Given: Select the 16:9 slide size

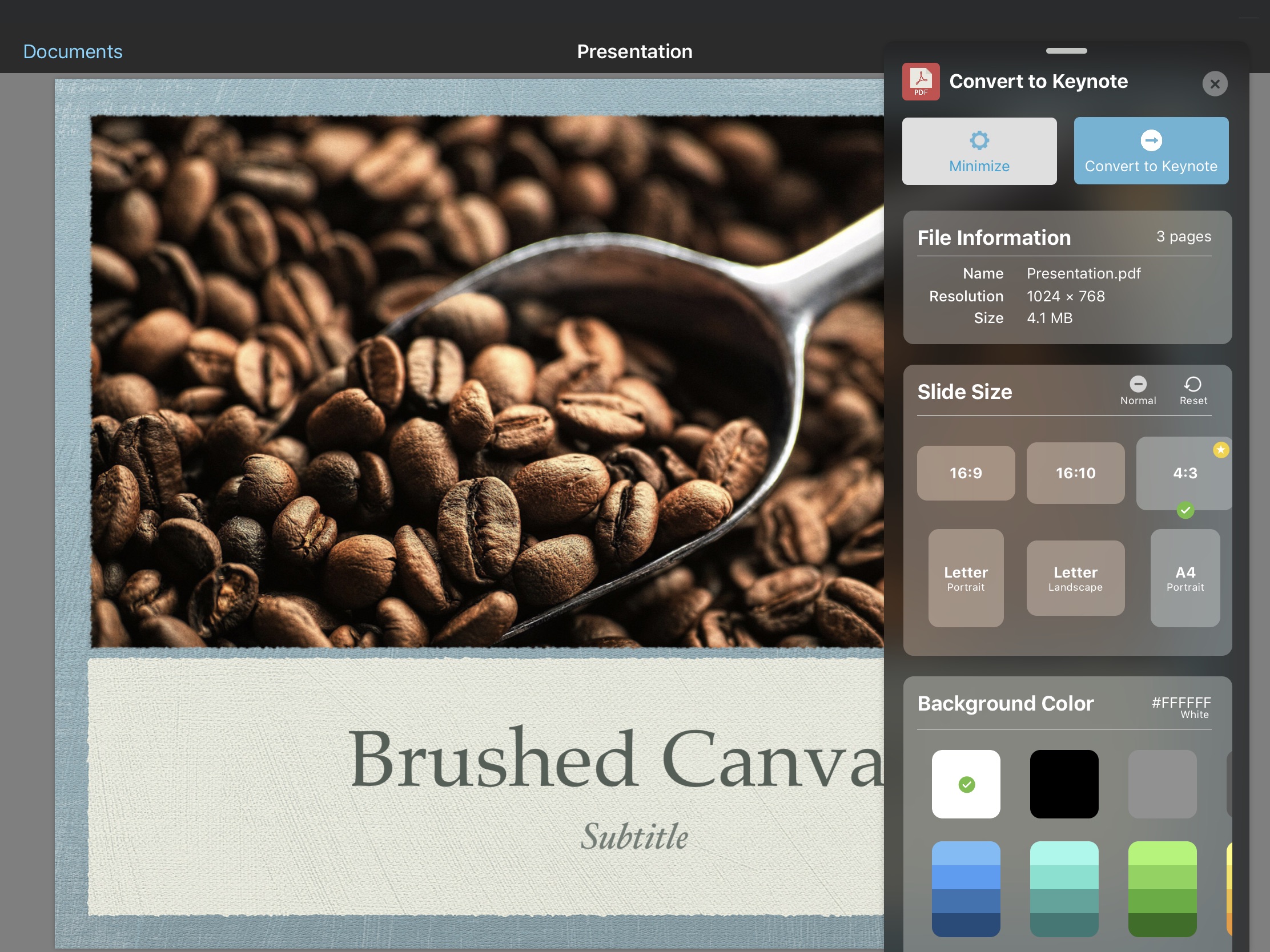Looking at the screenshot, I should 965,473.
